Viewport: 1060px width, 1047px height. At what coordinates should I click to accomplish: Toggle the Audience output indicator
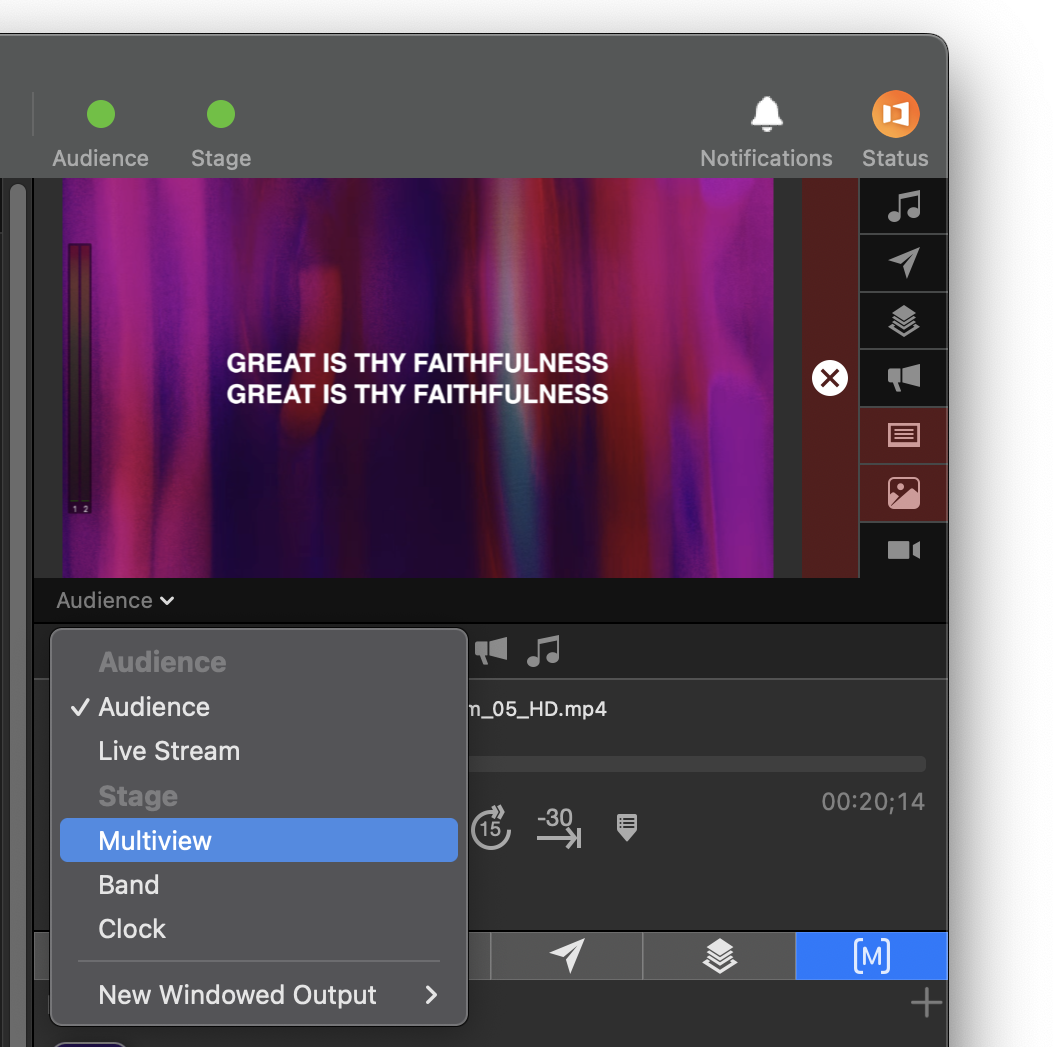(100, 115)
